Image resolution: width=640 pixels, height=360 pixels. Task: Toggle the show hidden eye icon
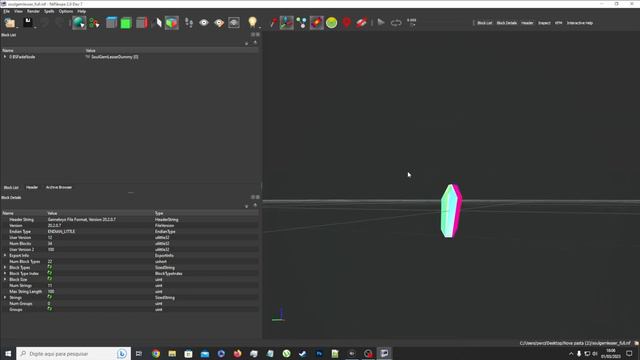coord(204,22)
